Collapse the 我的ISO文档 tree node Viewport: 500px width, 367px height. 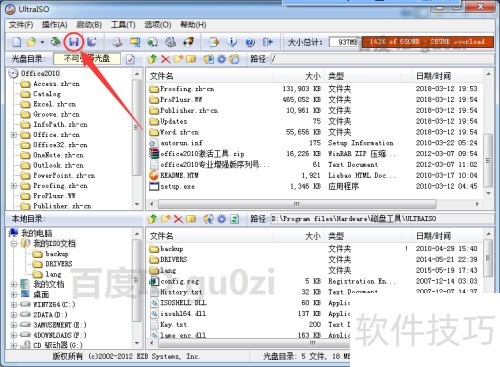click(14, 244)
